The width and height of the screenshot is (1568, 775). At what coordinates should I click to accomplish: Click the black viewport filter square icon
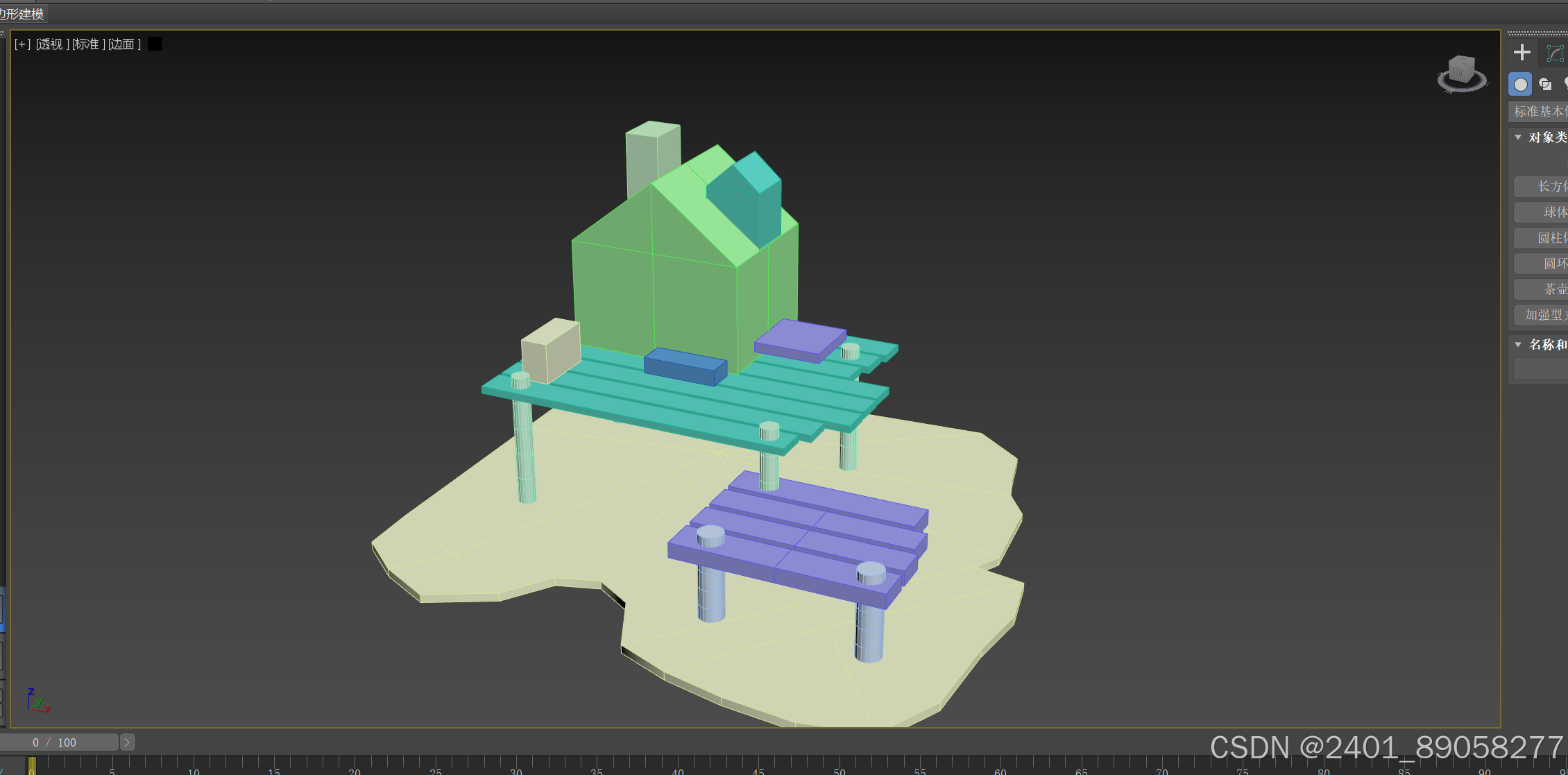point(155,44)
